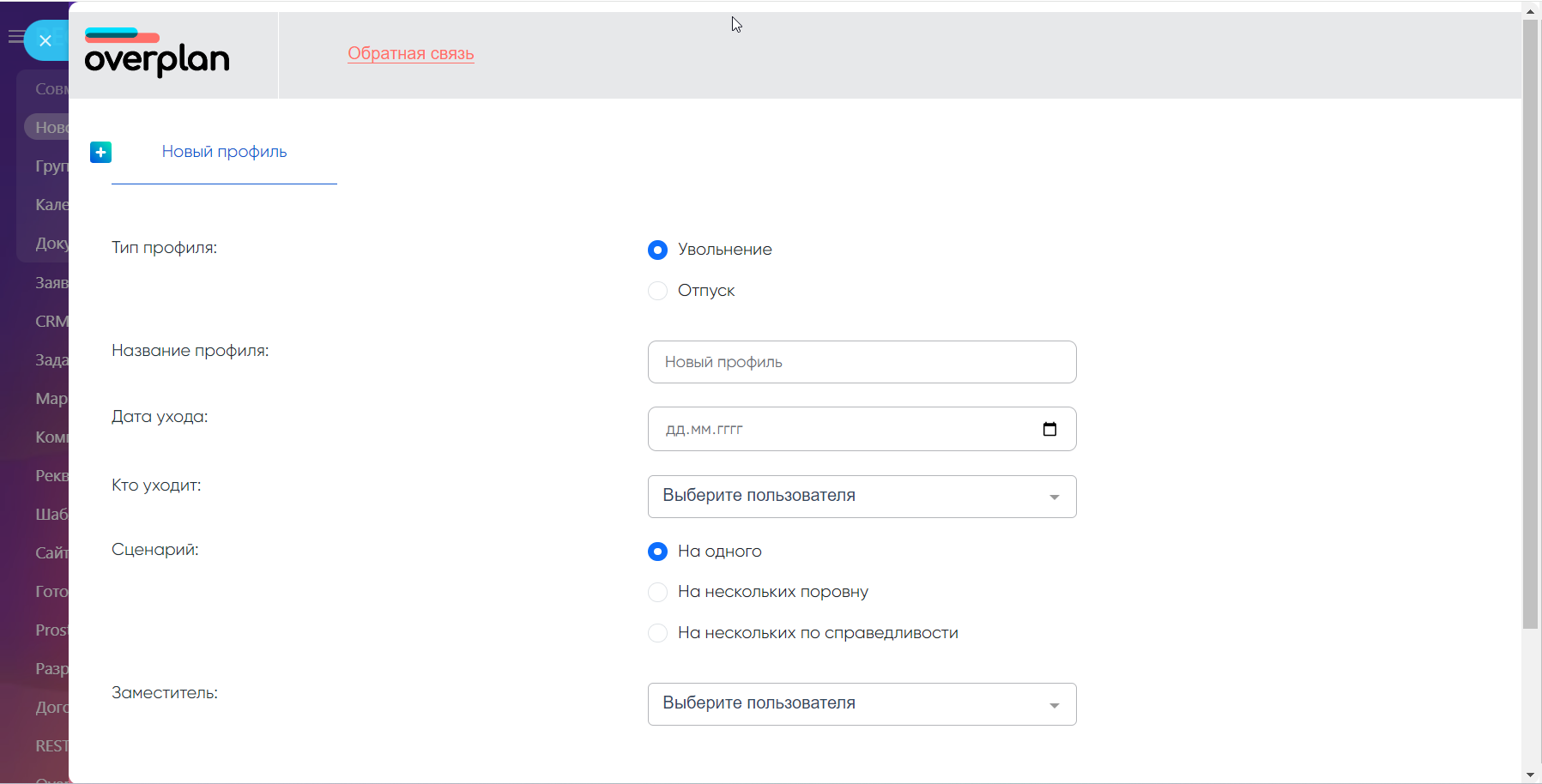This screenshot has height=784, width=1542.
Task: Expand the Кто уходит user dropdown
Action: pyautogui.click(x=862, y=497)
